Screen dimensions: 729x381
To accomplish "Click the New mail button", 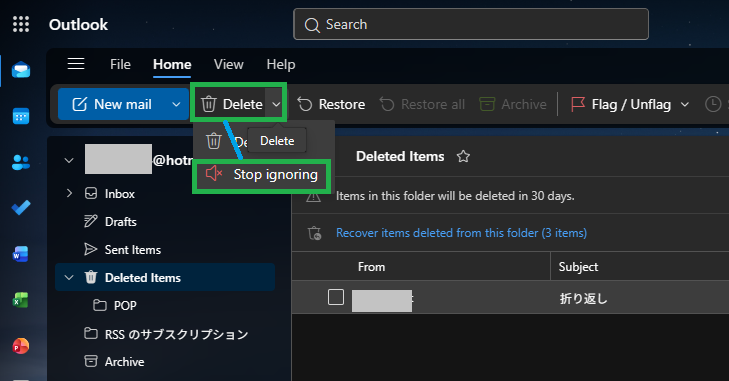I will (112, 104).
